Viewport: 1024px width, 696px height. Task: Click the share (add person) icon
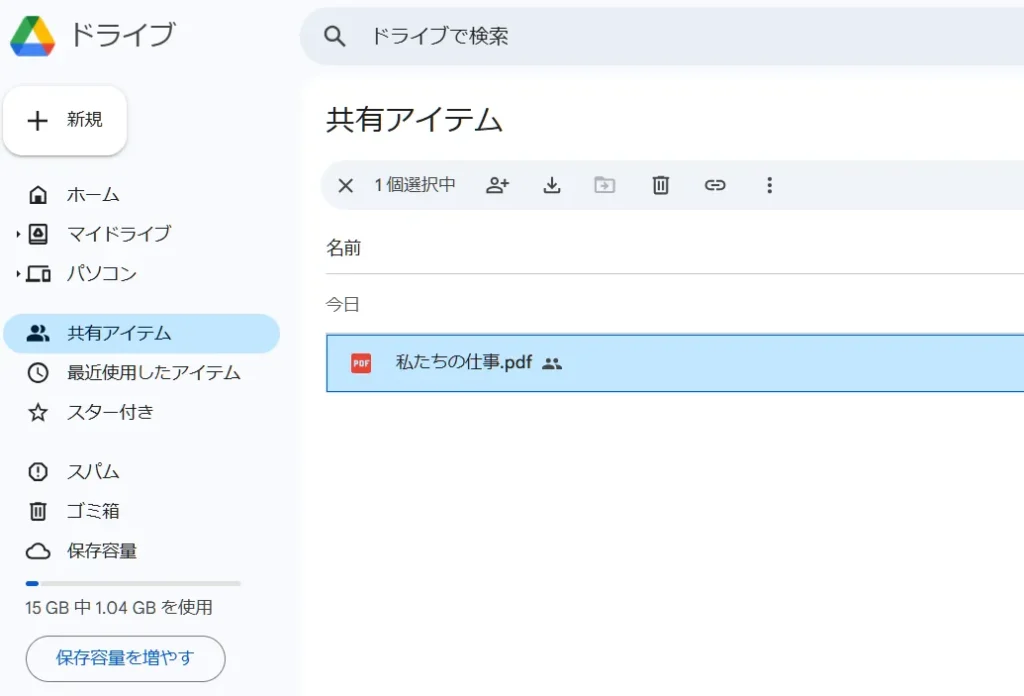(x=497, y=185)
